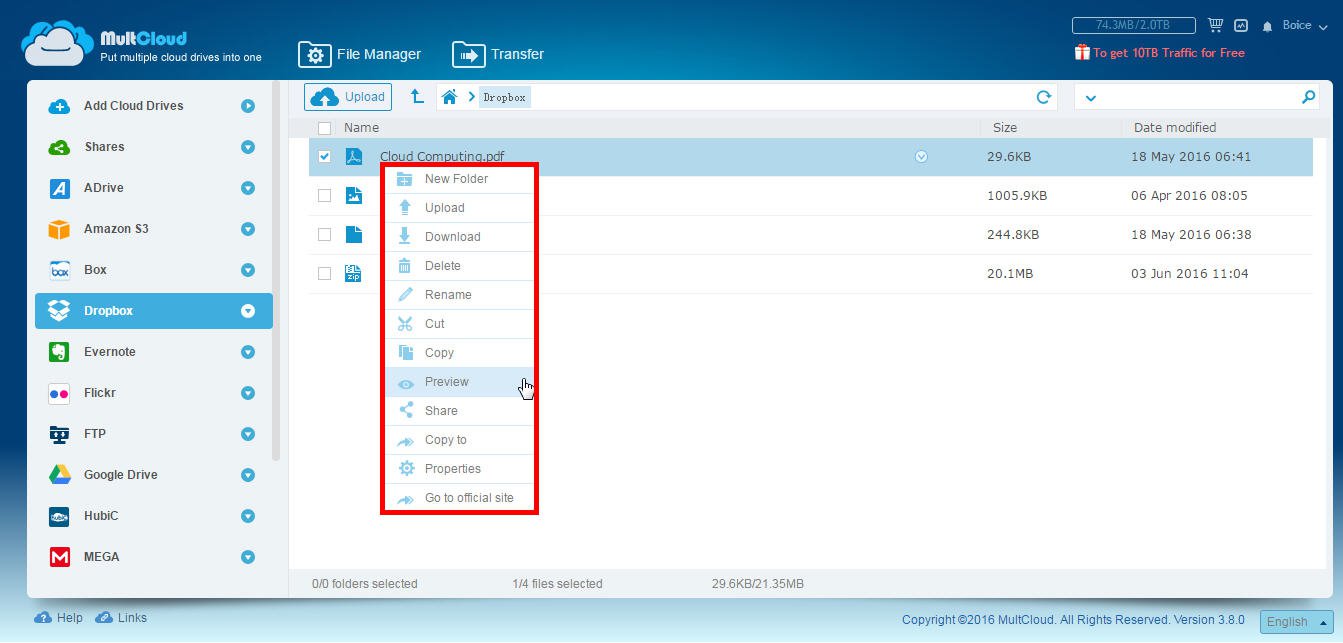Expand the Add Cloud Drives arrow
Image resolution: width=1343 pixels, height=643 pixels.
coord(248,106)
